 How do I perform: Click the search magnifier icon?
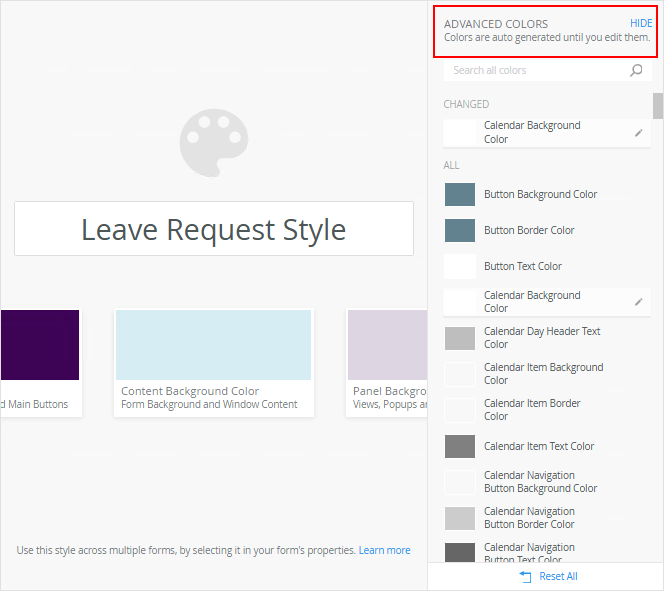636,71
